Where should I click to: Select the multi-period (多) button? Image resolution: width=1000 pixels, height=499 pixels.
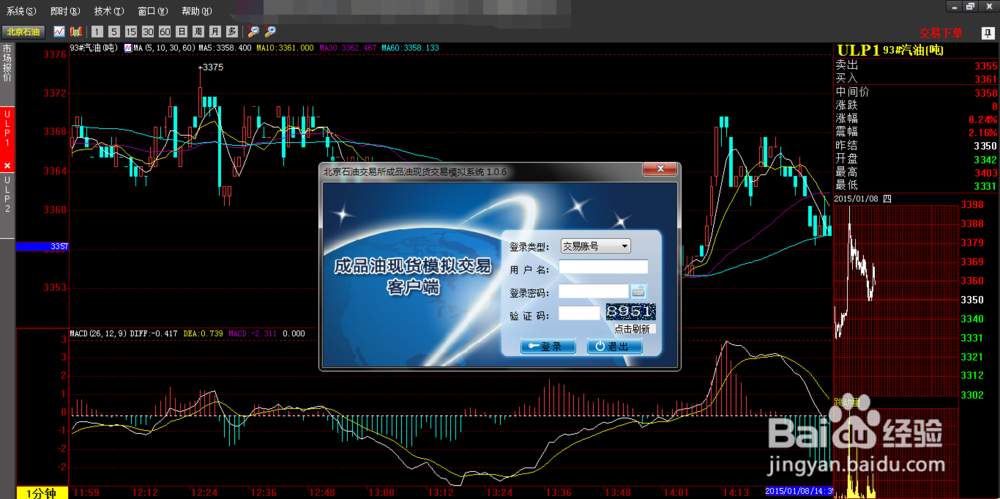pos(232,31)
